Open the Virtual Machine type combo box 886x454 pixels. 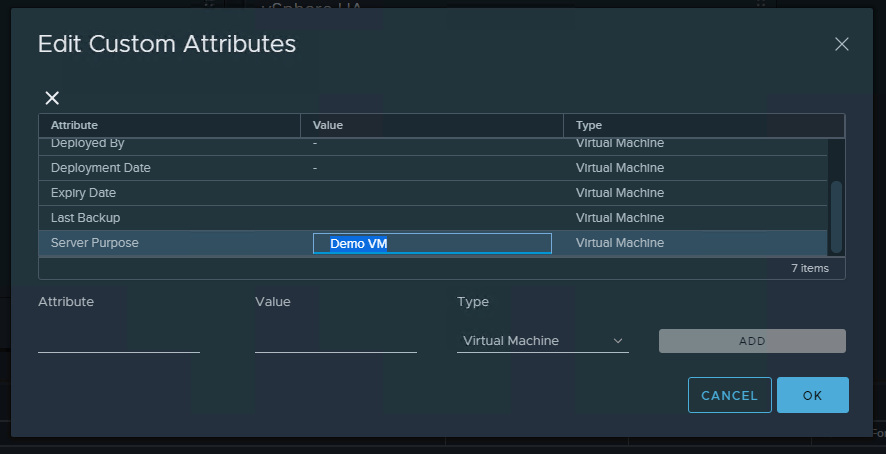pyautogui.click(x=541, y=341)
